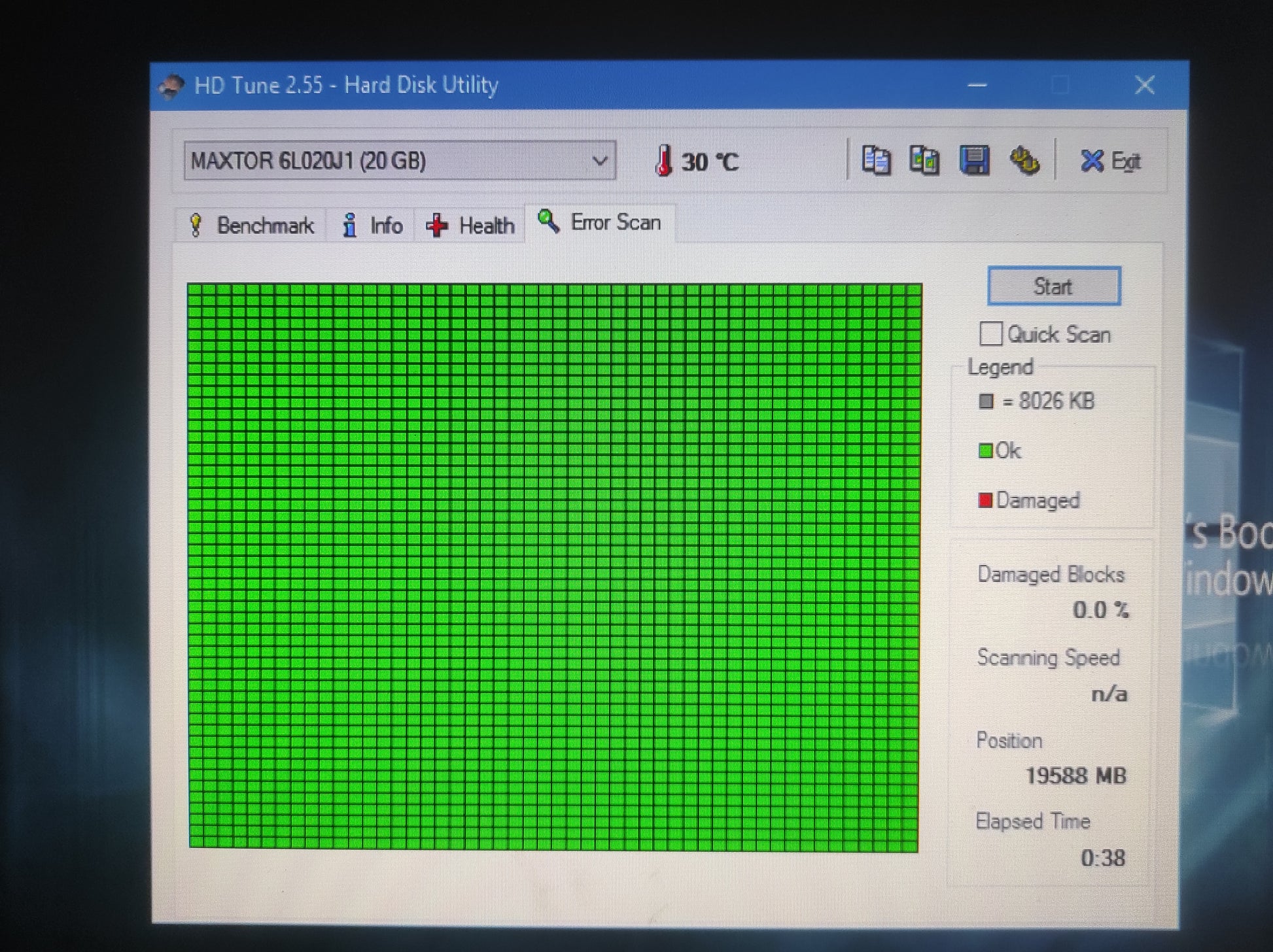Image resolution: width=1273 pixels, height=952 pixels.
Task: Click the green Ok legend swatch
Action: click(985, 451)
